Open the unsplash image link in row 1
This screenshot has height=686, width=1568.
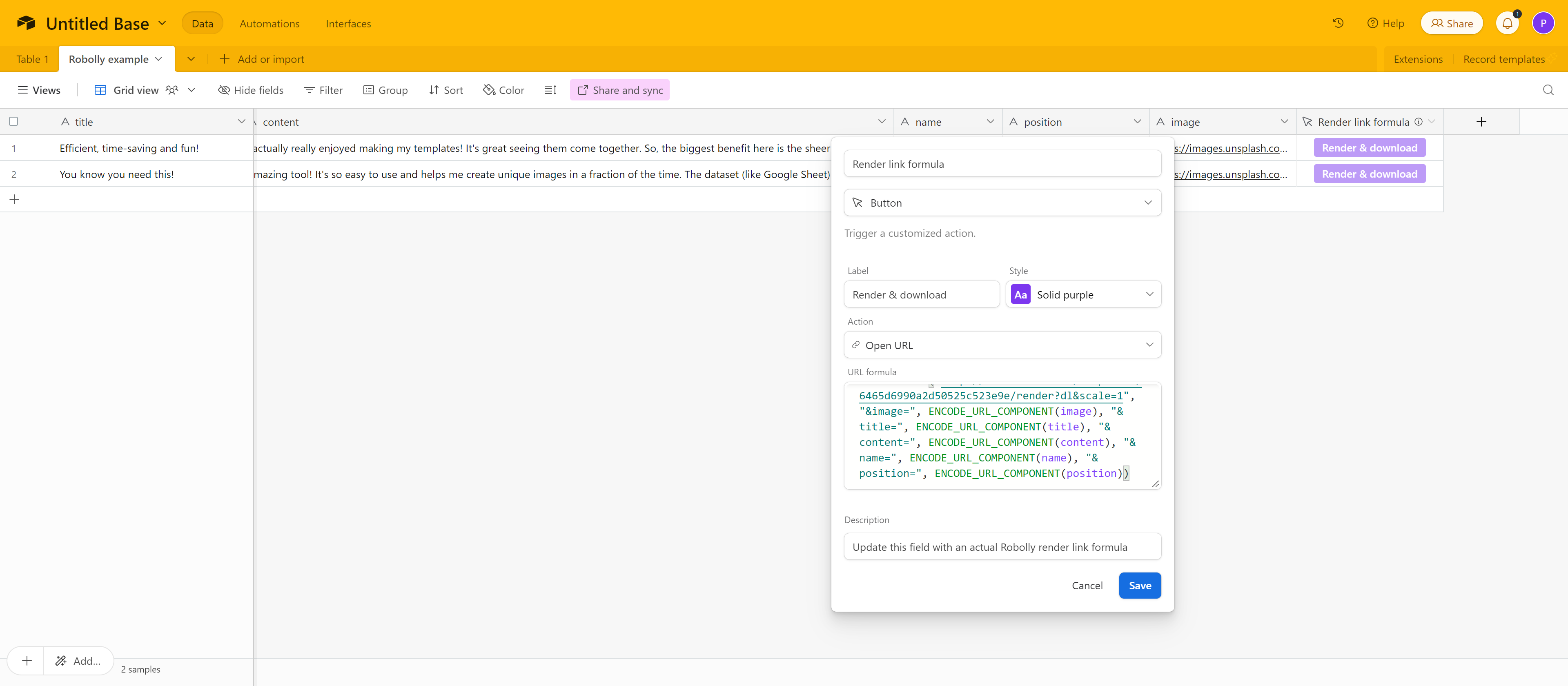click(x=1230, y=148)
